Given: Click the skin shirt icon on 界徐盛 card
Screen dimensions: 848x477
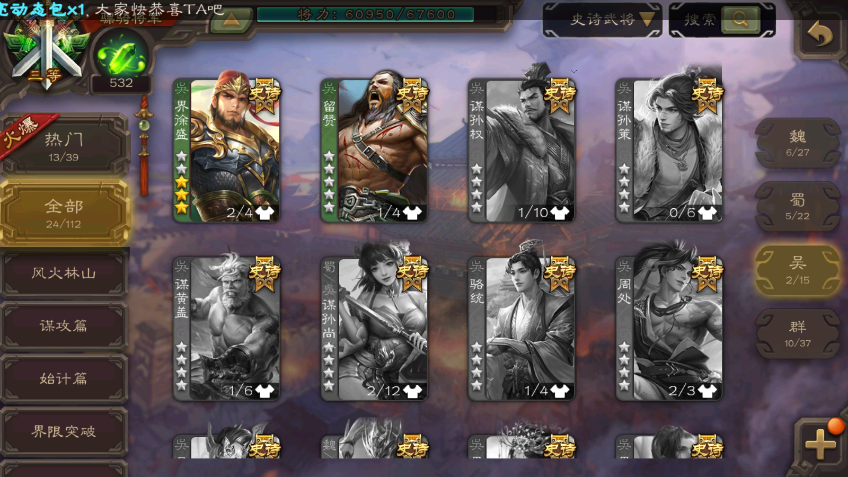Looking at the screenshot, I should (x=265, y=213).
